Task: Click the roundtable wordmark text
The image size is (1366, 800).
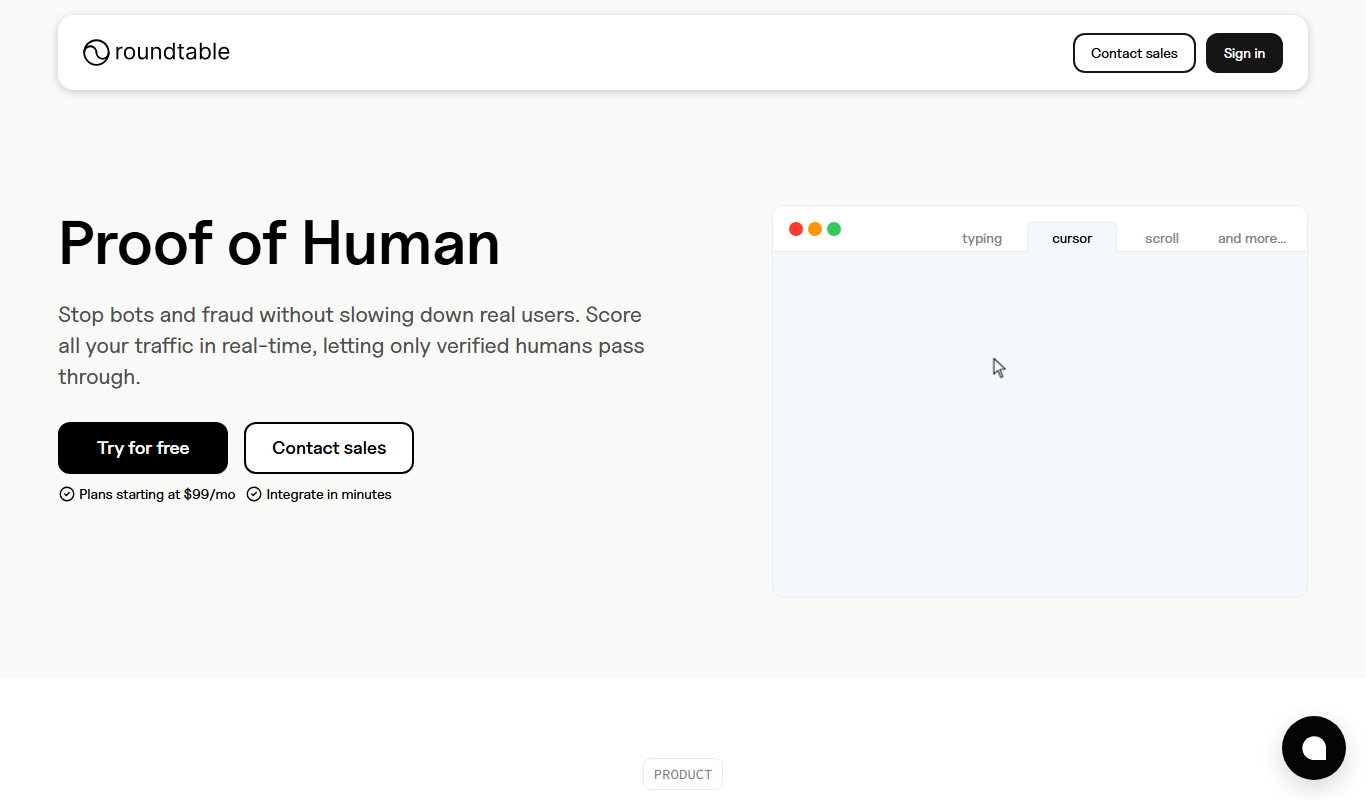Action: point(172,52)
